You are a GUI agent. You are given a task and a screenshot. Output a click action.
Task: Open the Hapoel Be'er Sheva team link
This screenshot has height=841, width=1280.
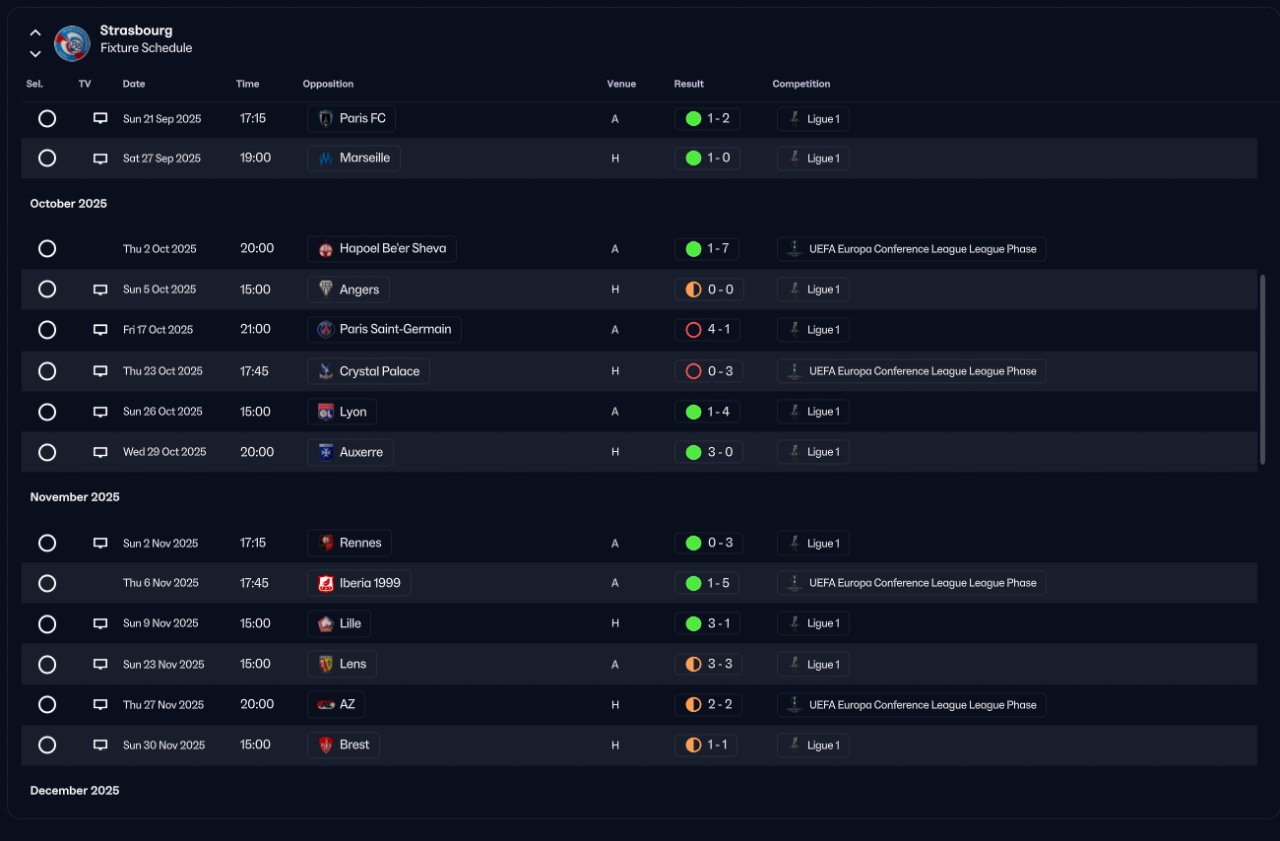[392, 249]
